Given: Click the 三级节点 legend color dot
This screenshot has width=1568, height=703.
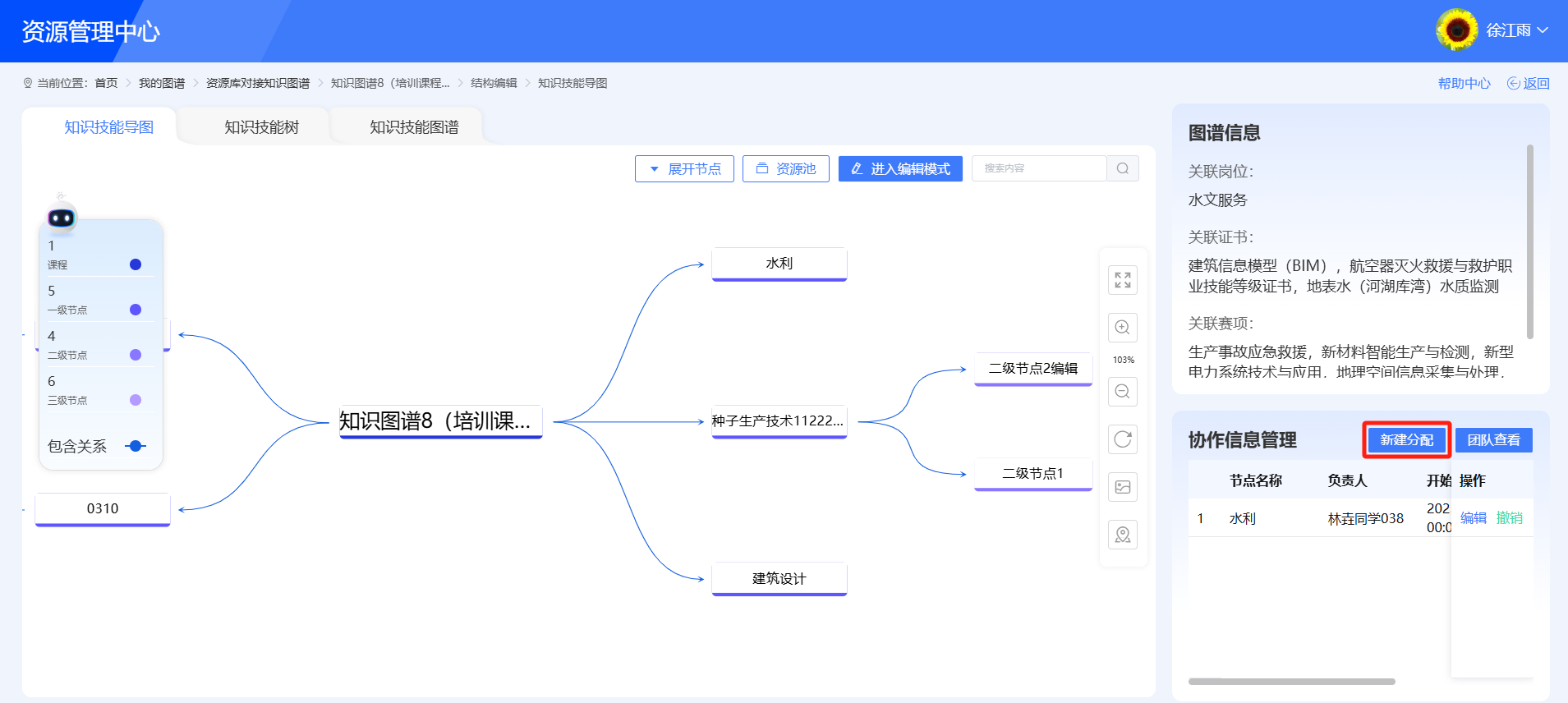Looking at the screenshot, I should (136, 400).
